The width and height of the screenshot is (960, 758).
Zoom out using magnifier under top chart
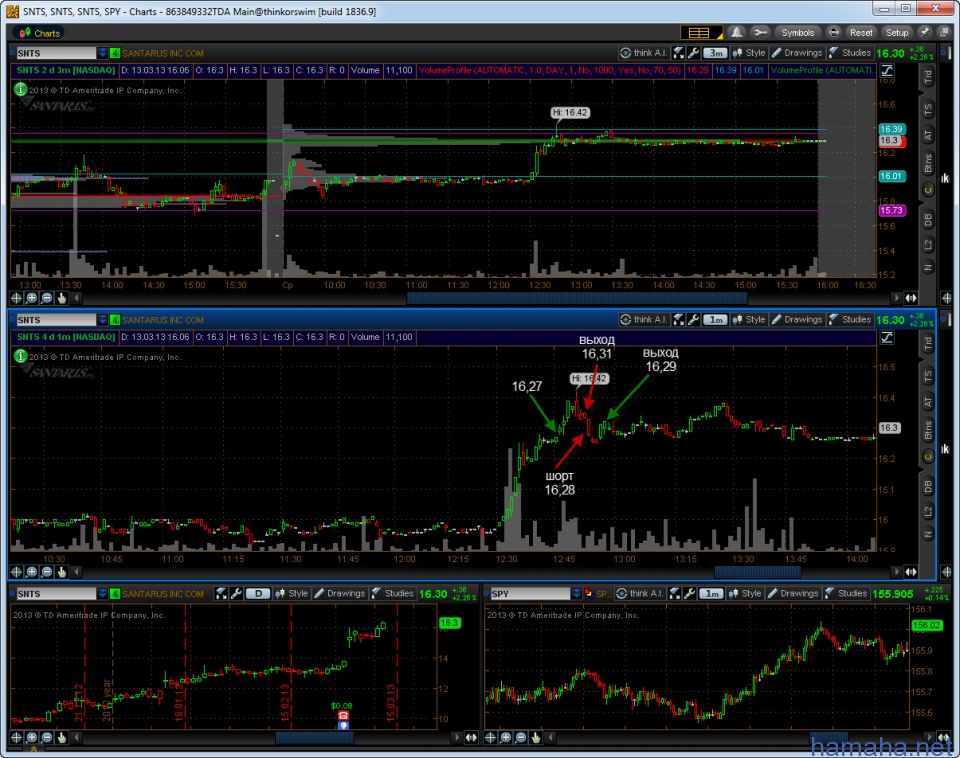[47, 298]
